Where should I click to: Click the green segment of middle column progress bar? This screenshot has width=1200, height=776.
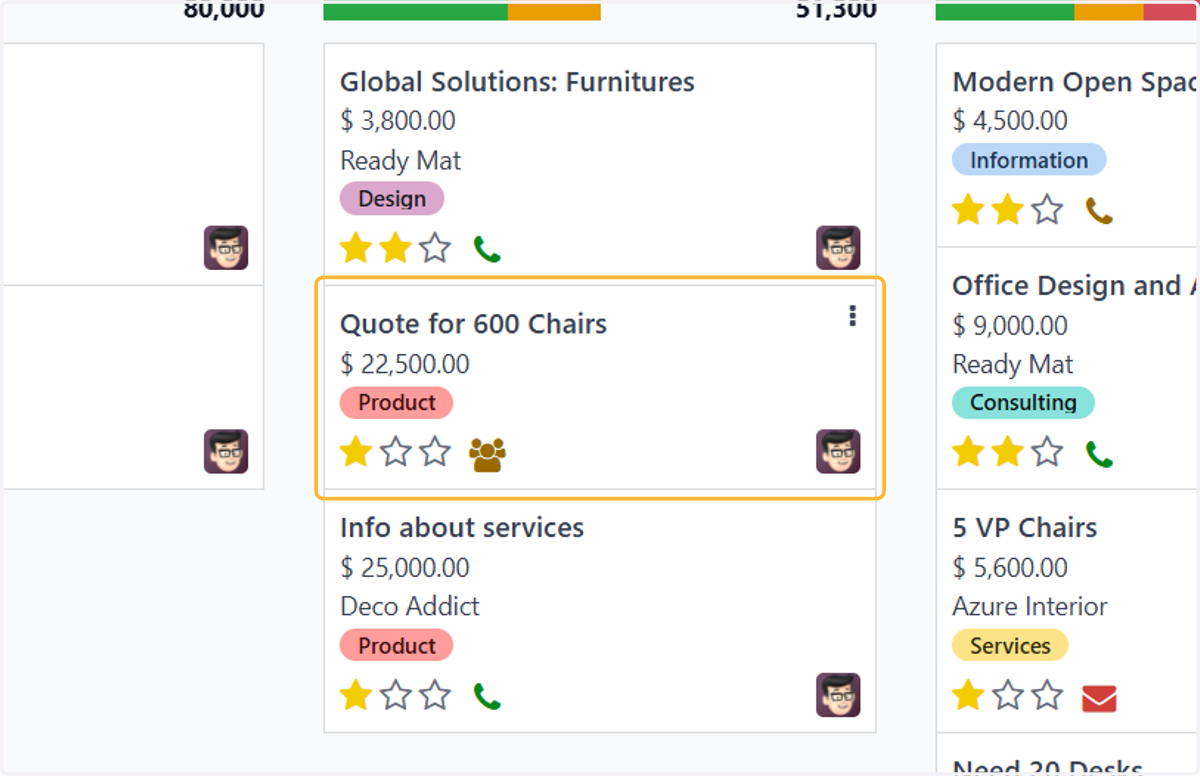[x=415, y=11]
